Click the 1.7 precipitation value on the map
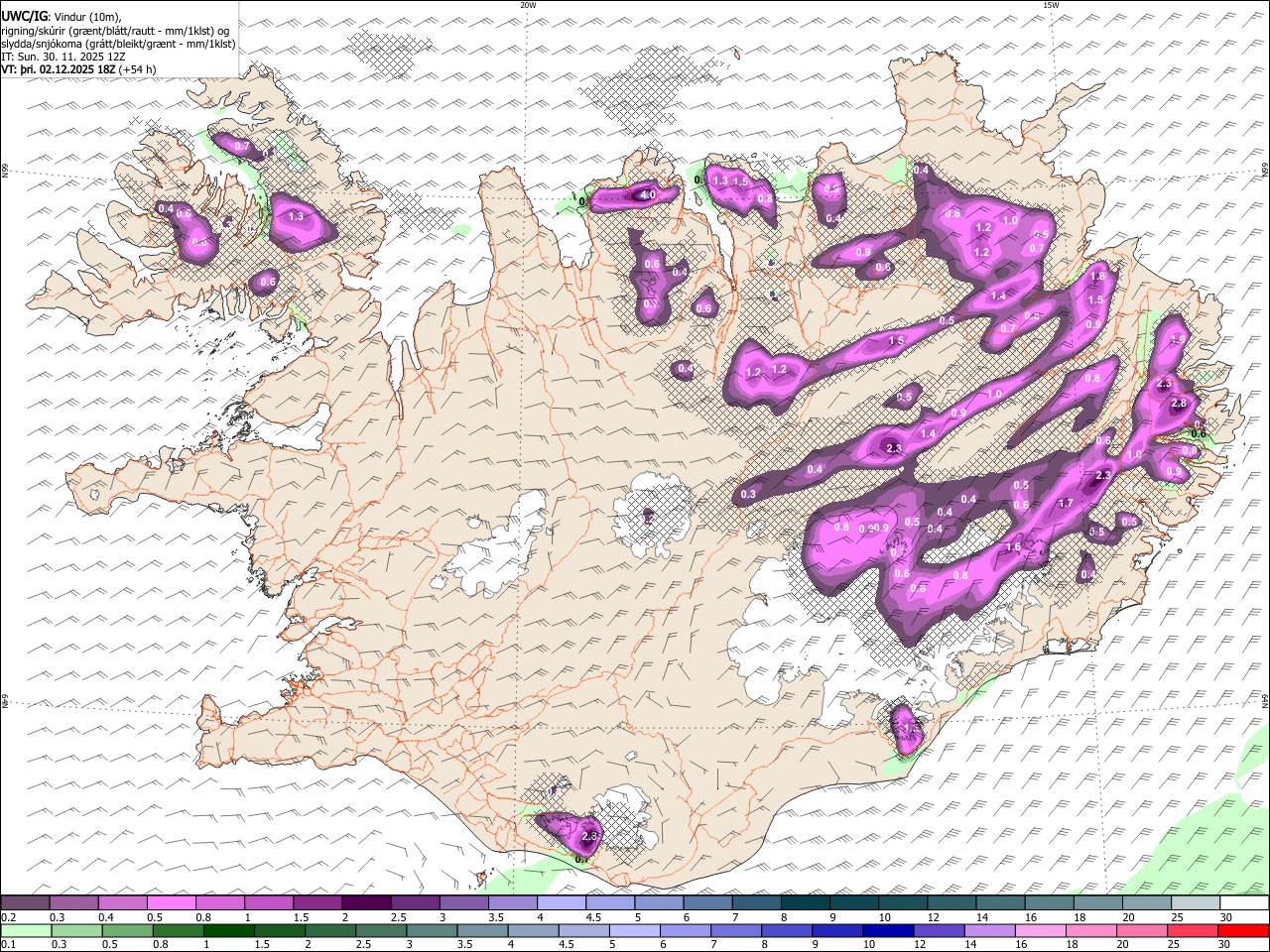 coord(1066,504)
